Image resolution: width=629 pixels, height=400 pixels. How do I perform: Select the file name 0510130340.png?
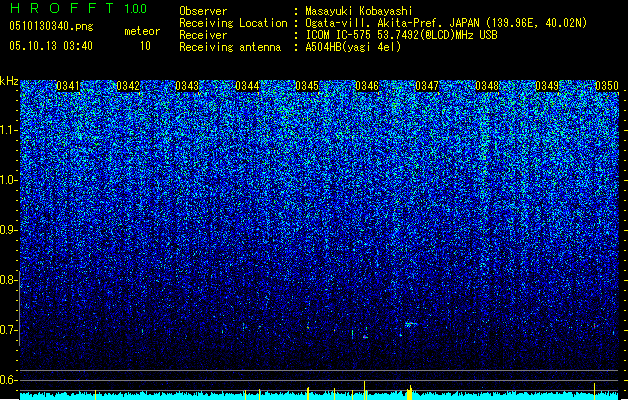(51, 26)
